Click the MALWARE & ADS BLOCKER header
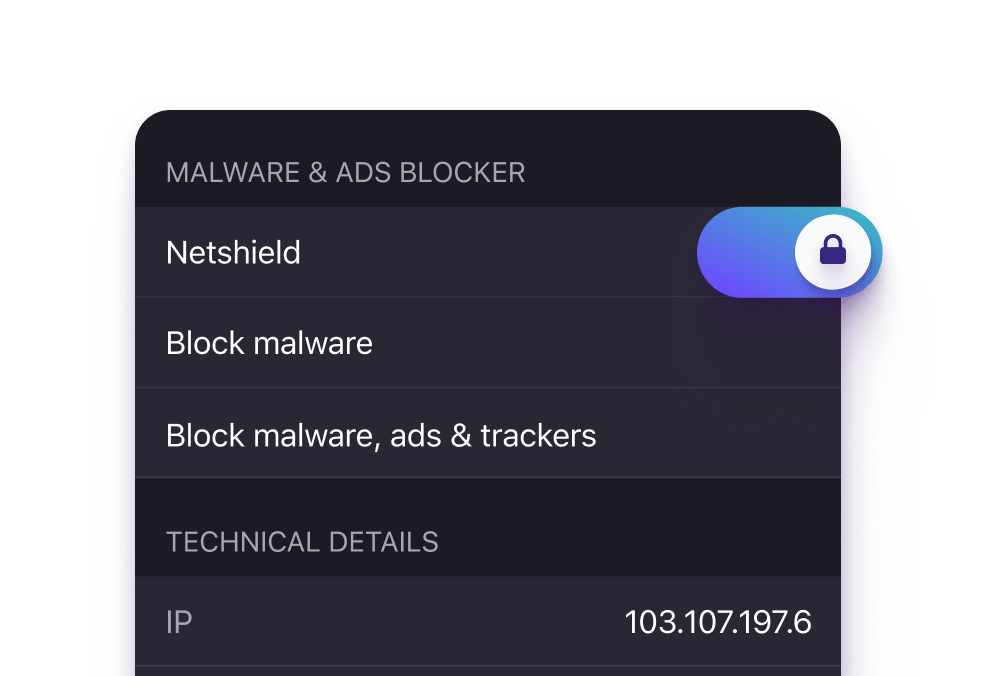Image resolution: width=989 pixels, height=676 pixels. [345, 172]
